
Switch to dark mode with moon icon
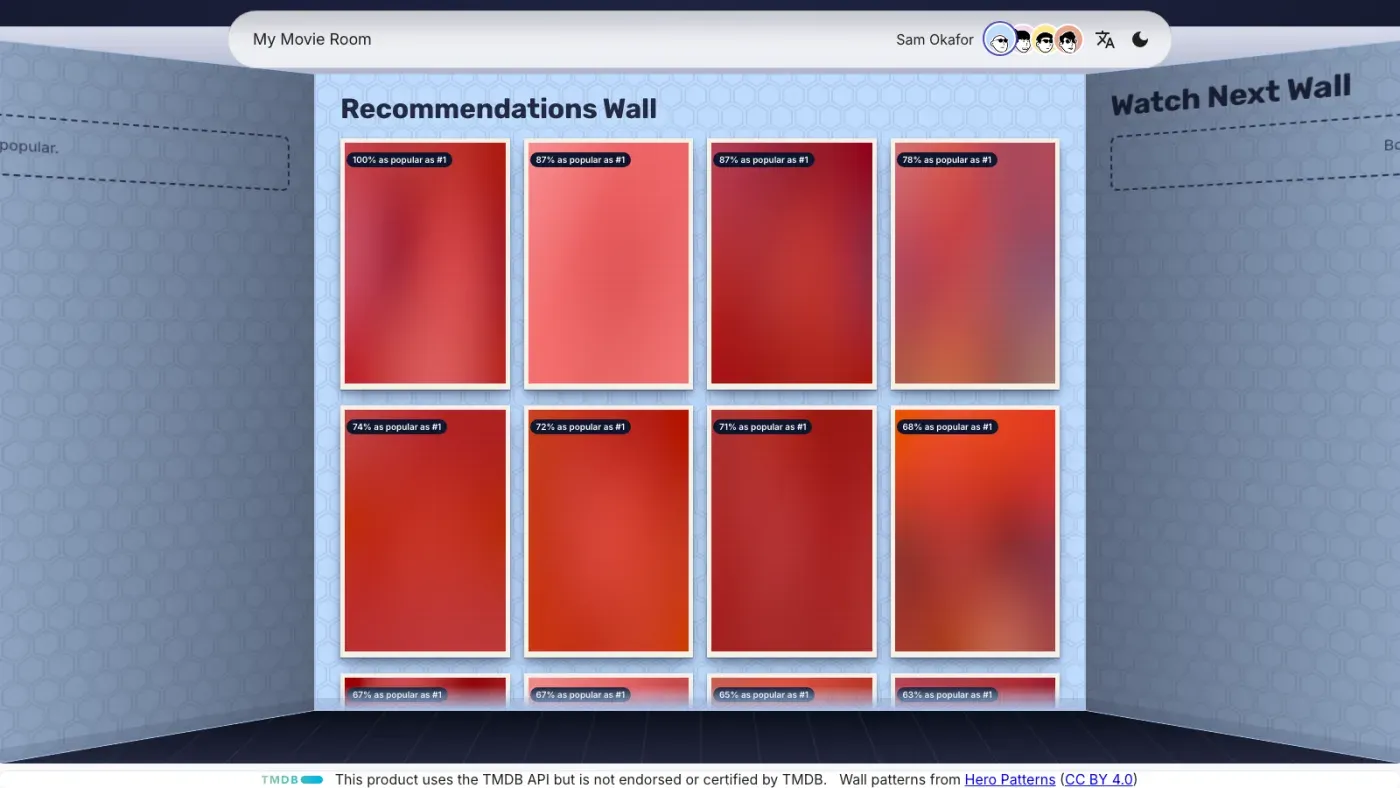[x=1140, y=40]
